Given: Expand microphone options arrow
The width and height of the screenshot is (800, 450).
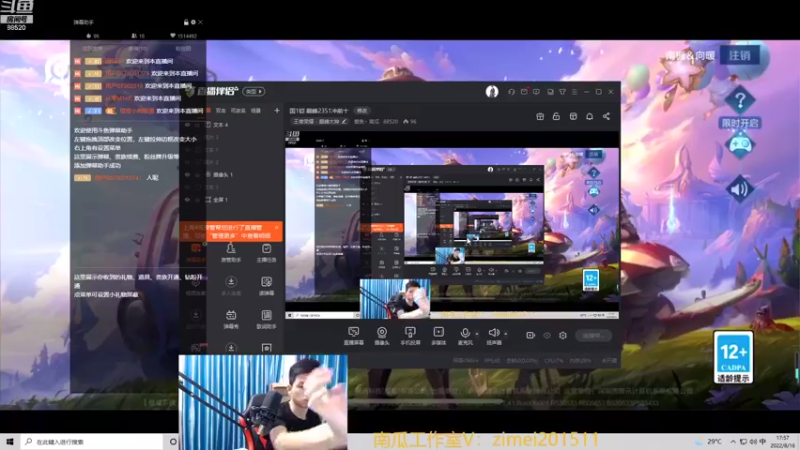Looking at the screenshot, I should tap(477, 334).
